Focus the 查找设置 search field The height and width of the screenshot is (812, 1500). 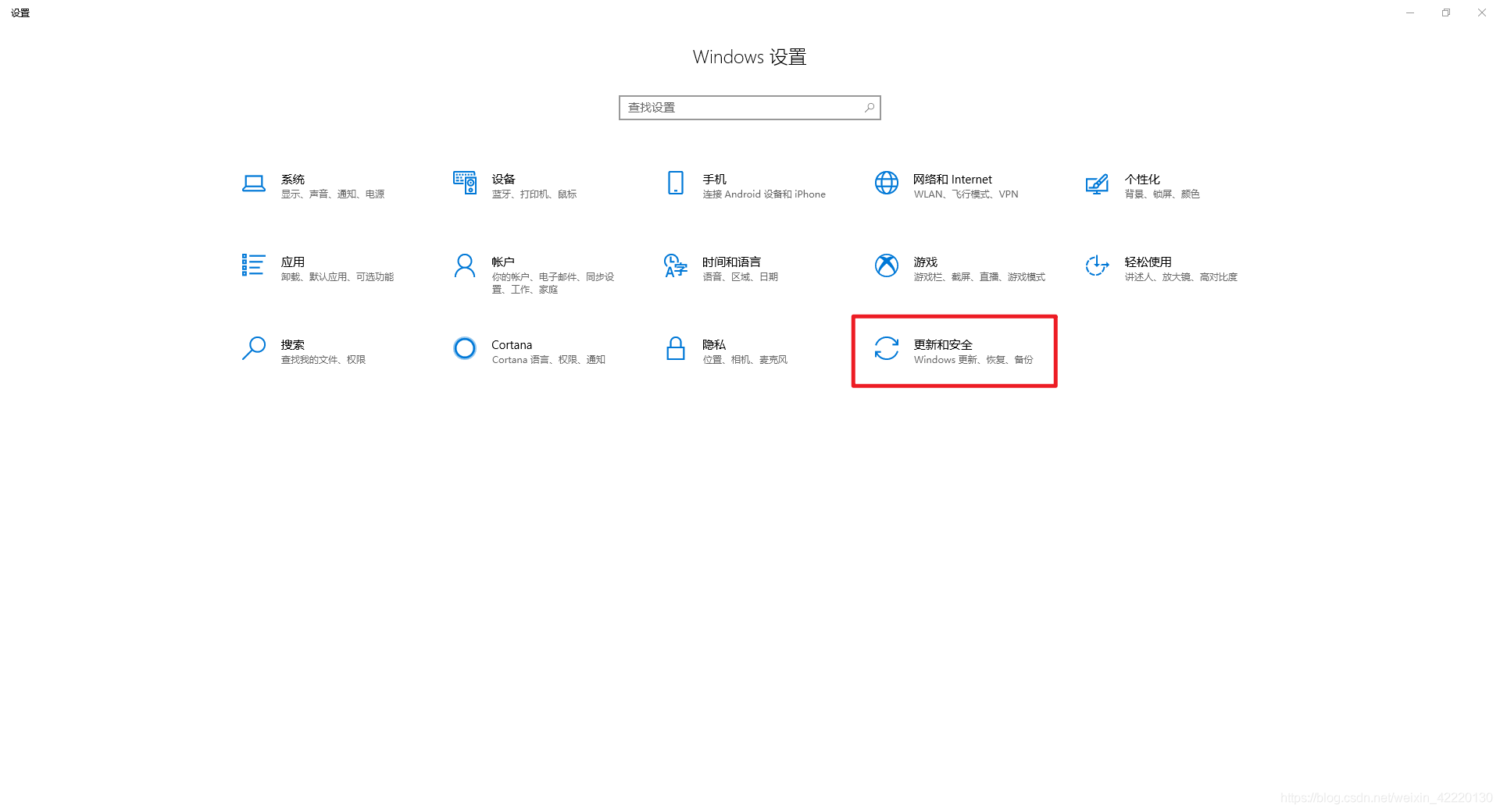[750, 108]
